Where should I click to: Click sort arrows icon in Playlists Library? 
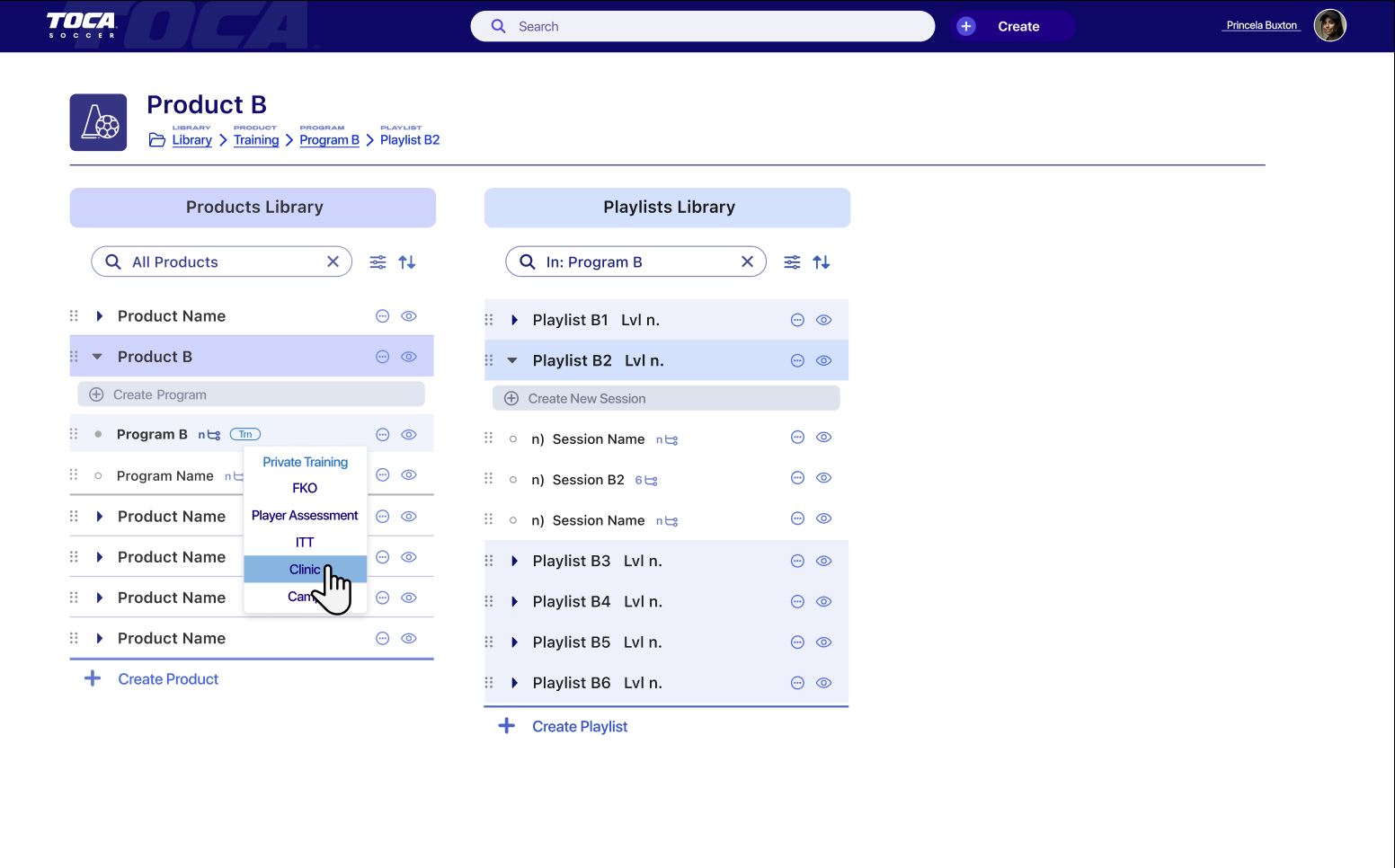(821, 262)
